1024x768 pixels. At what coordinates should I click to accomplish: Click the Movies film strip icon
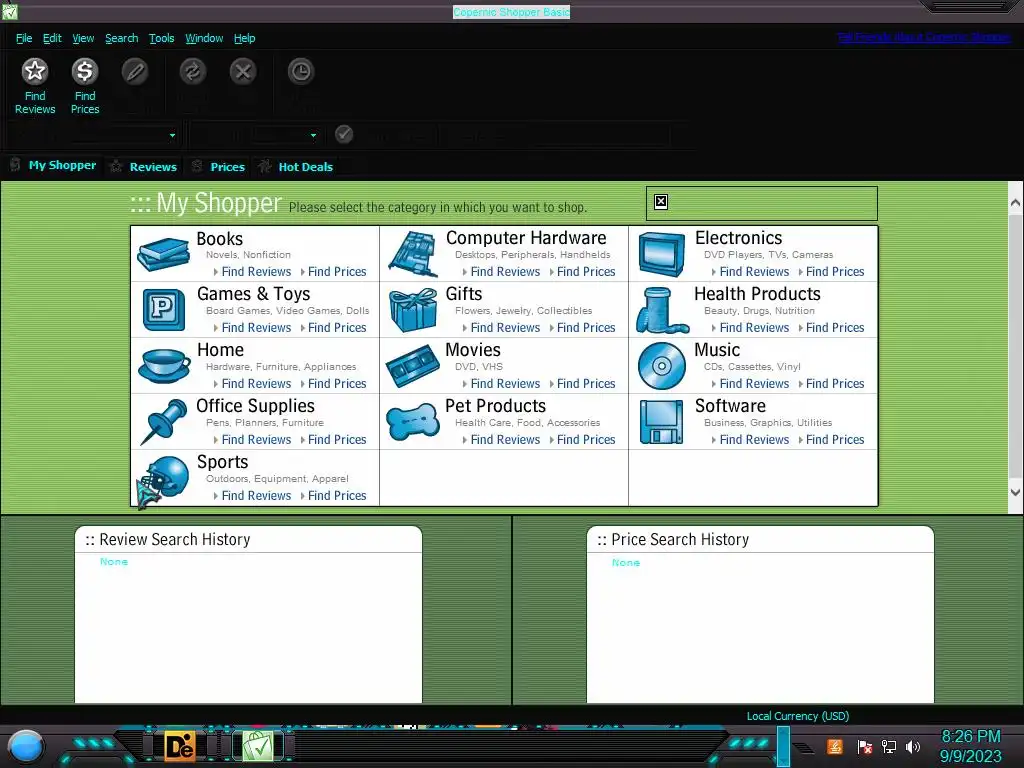(x=413, y=366)
